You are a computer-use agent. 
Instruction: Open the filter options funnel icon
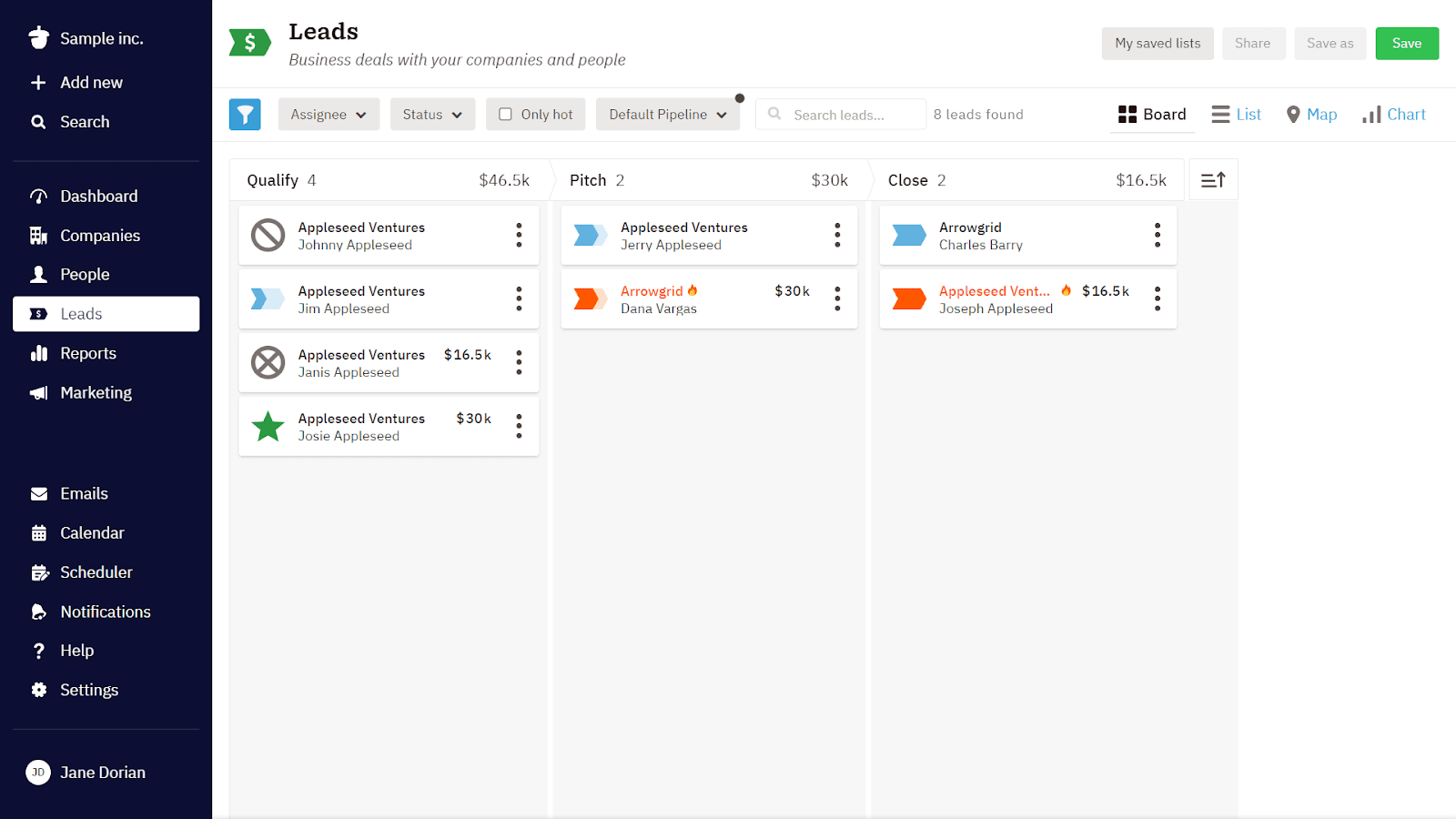coord(244,114)
